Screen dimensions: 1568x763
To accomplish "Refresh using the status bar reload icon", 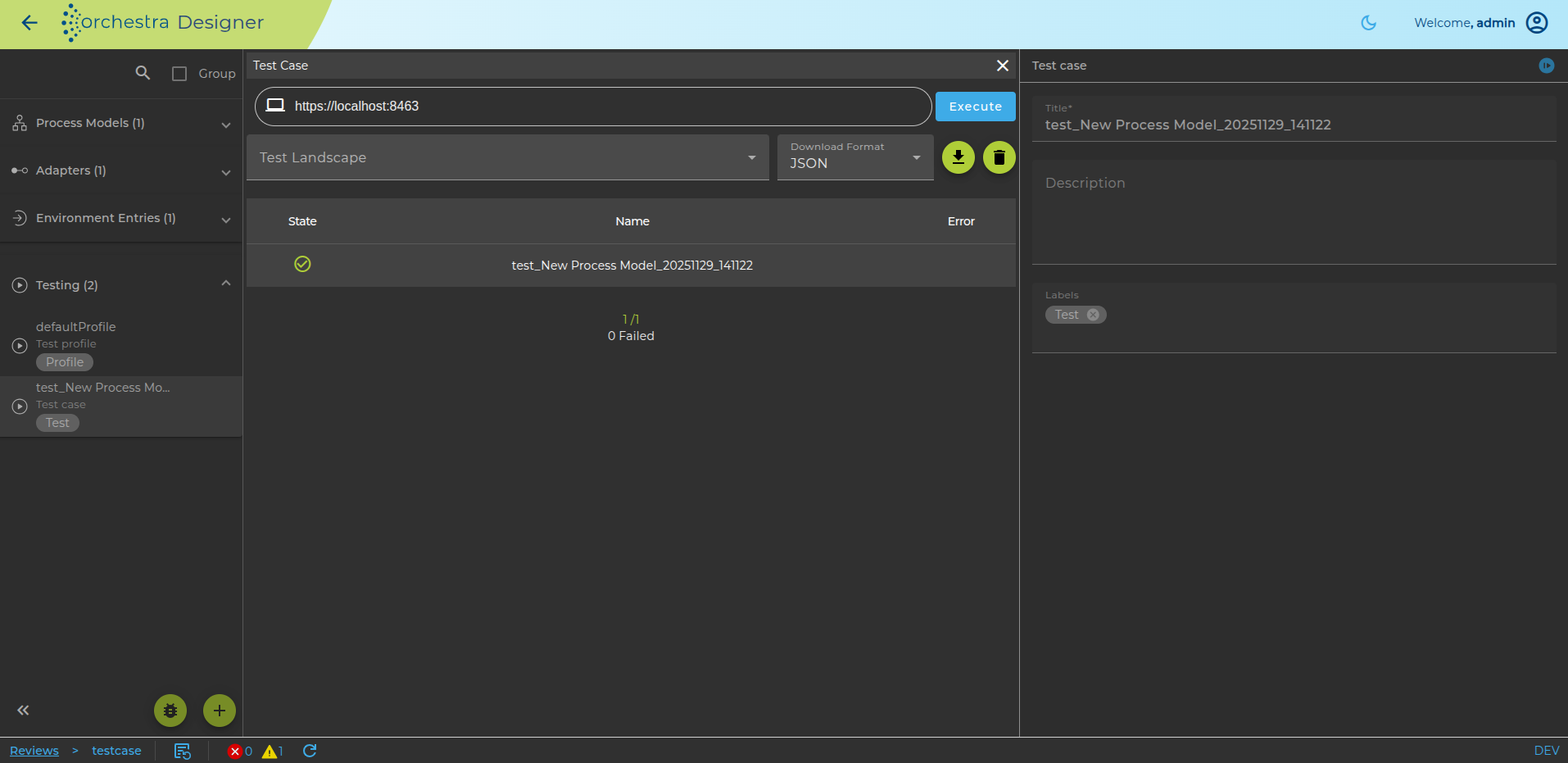I will click(x=310, y=751).
